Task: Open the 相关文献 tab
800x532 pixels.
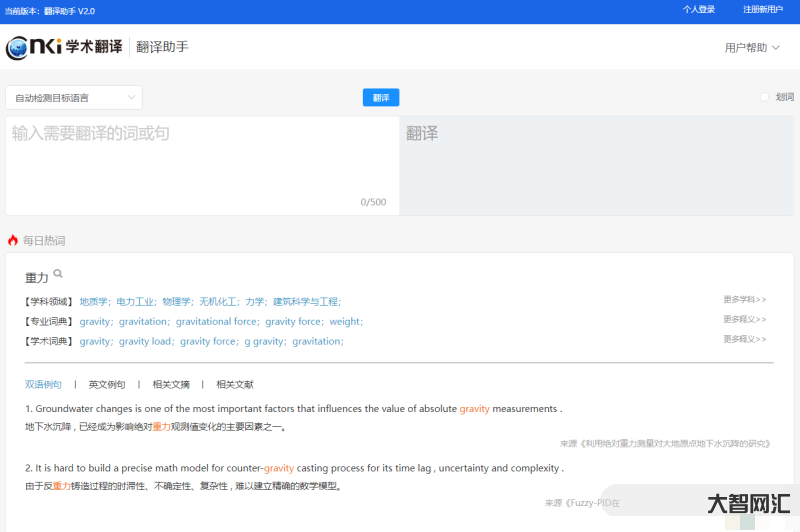Action: pyautogui.click(x=235, y=384)
